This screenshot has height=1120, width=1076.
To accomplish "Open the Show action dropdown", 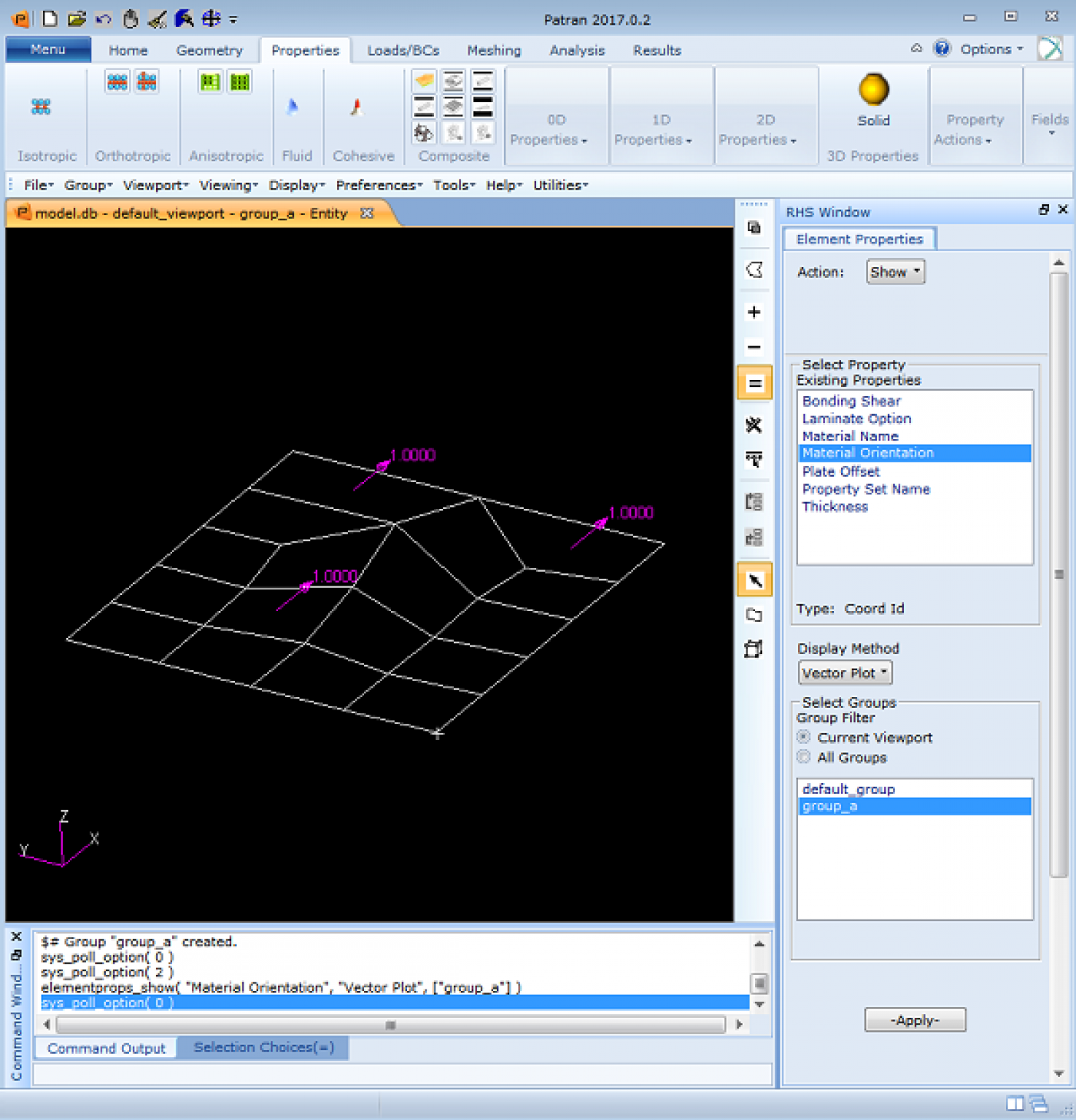I will (894, 271).
